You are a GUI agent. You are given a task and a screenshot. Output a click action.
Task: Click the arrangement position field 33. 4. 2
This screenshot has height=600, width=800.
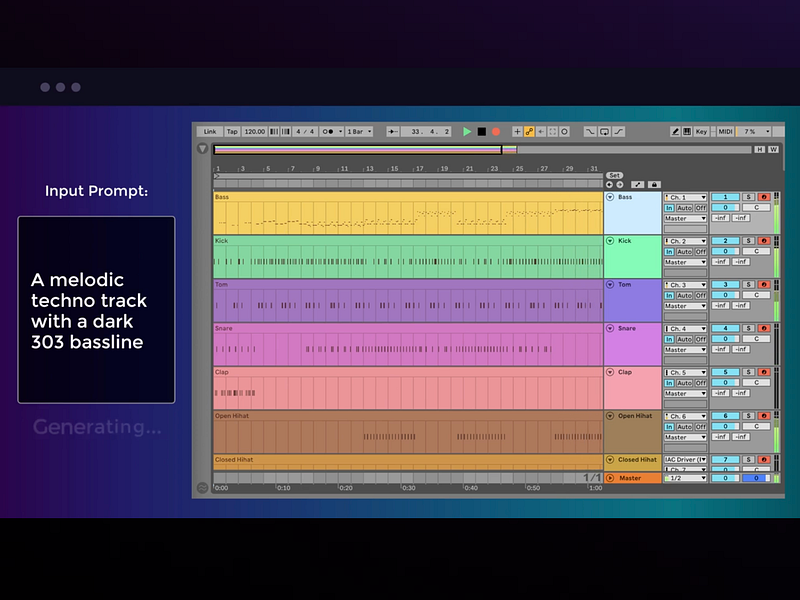(x=427, y=132)
